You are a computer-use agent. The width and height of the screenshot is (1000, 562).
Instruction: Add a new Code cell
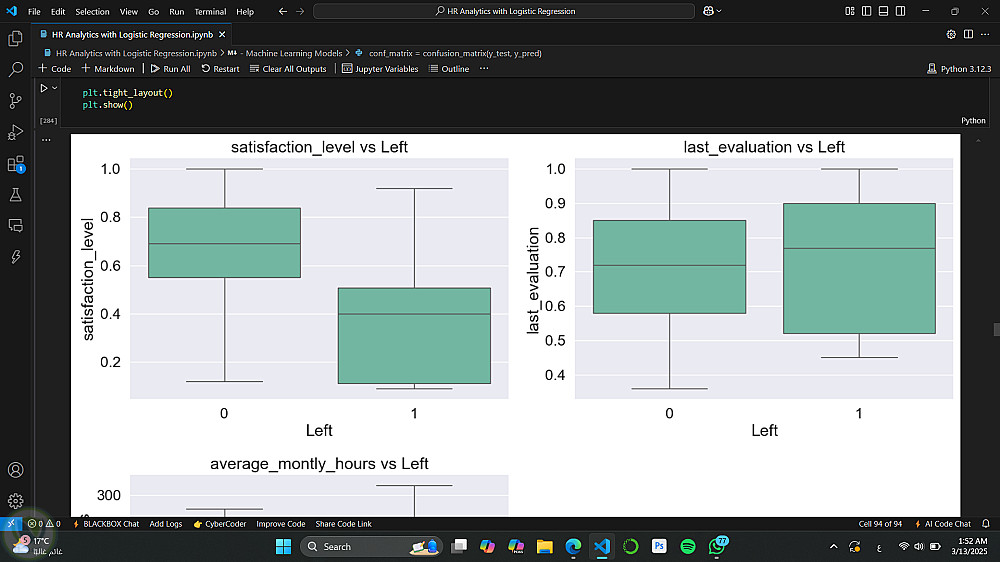55,68
